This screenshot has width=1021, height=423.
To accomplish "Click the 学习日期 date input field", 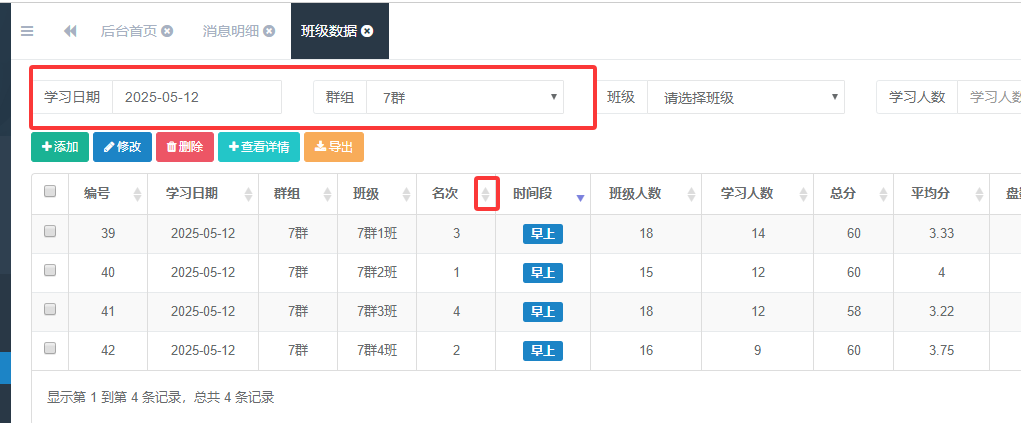I will (196, 97).
